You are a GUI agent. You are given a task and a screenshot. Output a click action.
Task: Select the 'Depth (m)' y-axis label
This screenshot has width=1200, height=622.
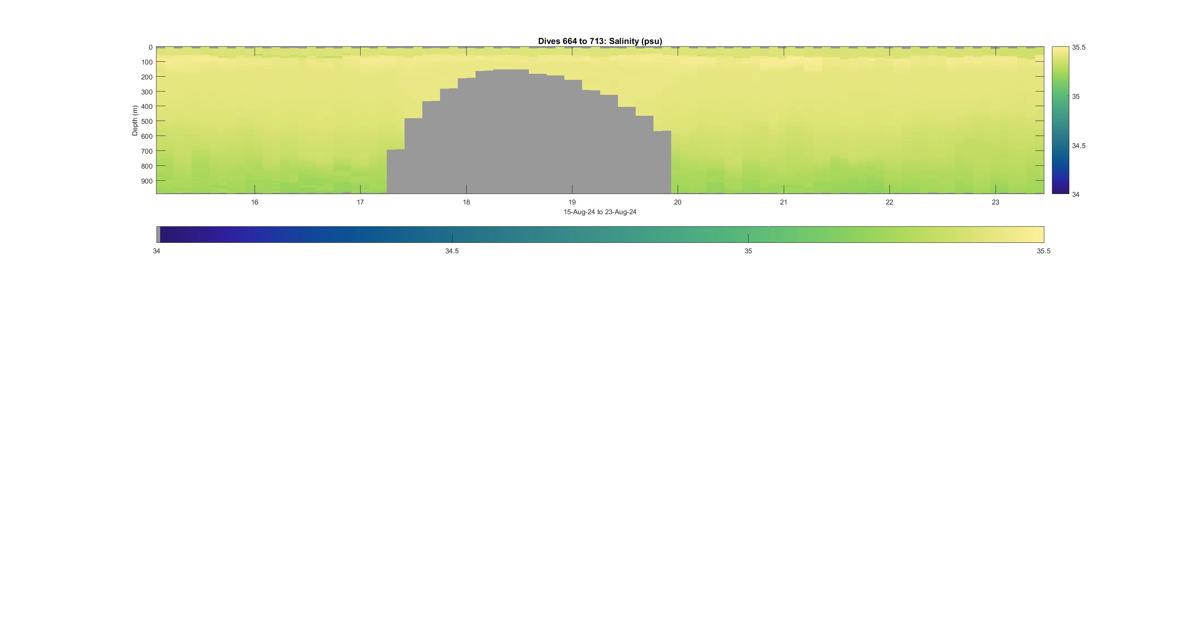pyautogui.click(x=134, y=120)
